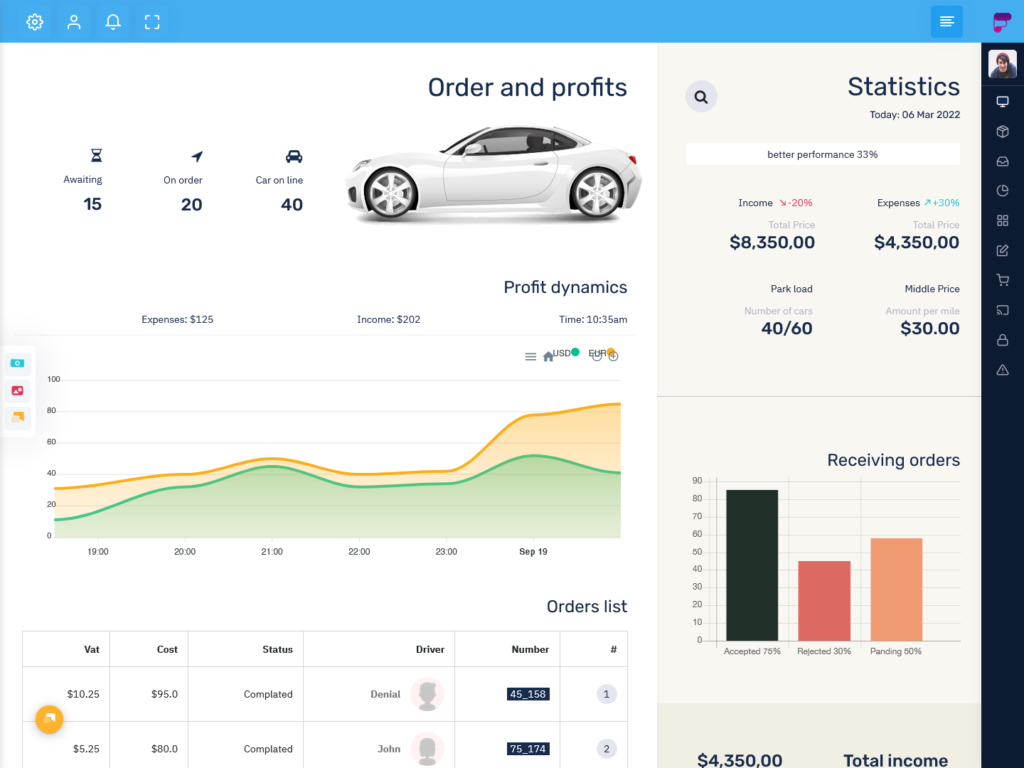This screenshot has width=1024, height=768.
Task: Click the notification bell icon
Action: click(113, 21)
